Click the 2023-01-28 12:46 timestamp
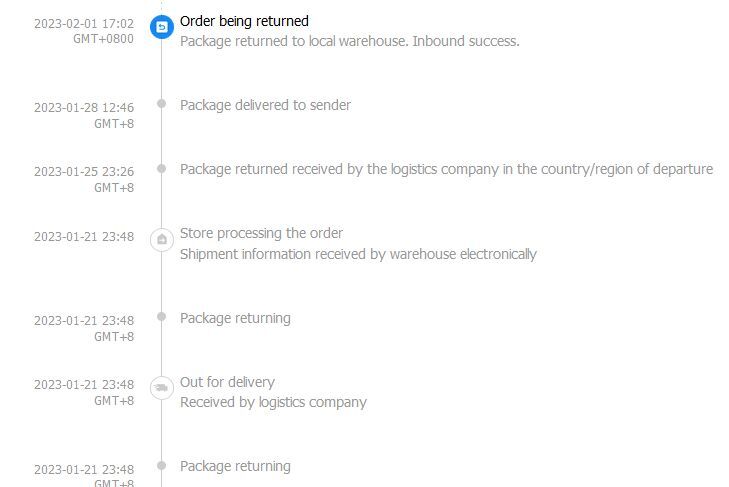729x487 pixels. [84, 108]
